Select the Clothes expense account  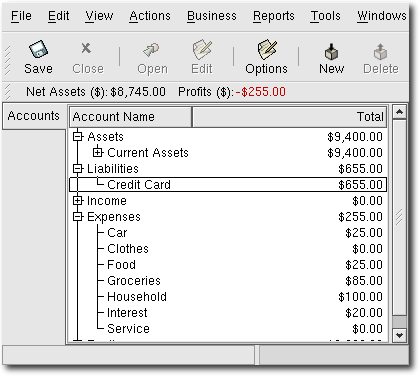tap(128, 249)
